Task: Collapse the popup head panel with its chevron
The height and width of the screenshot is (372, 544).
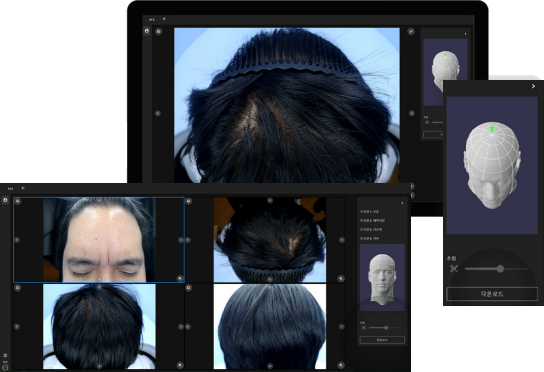Action: [533, 86]
